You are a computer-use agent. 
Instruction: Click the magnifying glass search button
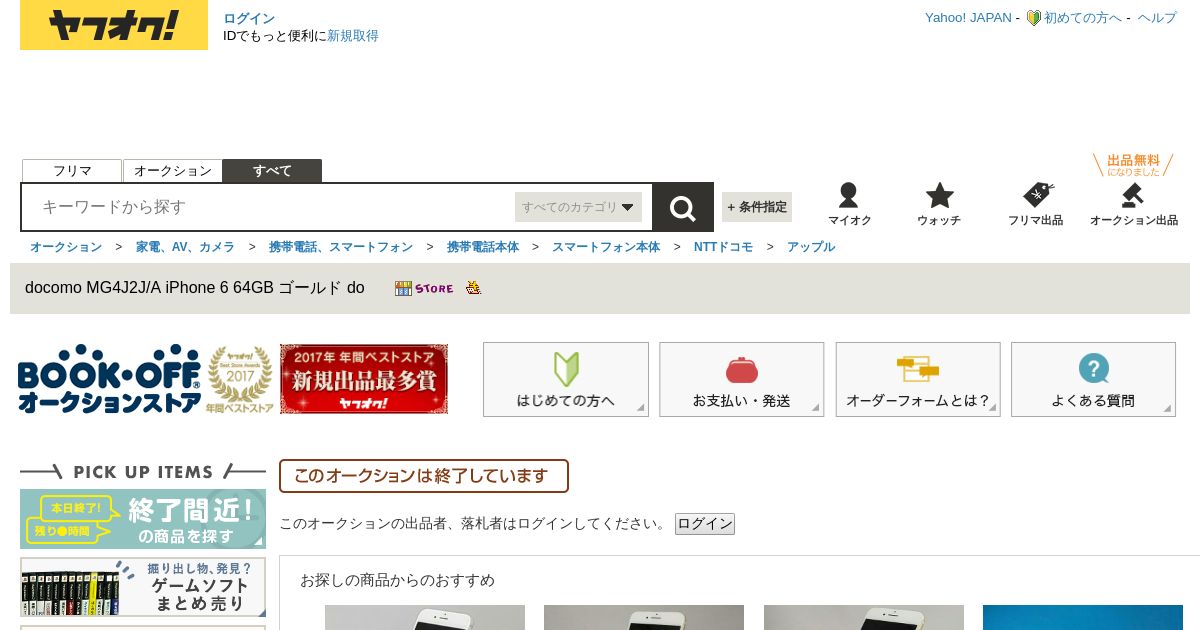(x=683, y=208)
